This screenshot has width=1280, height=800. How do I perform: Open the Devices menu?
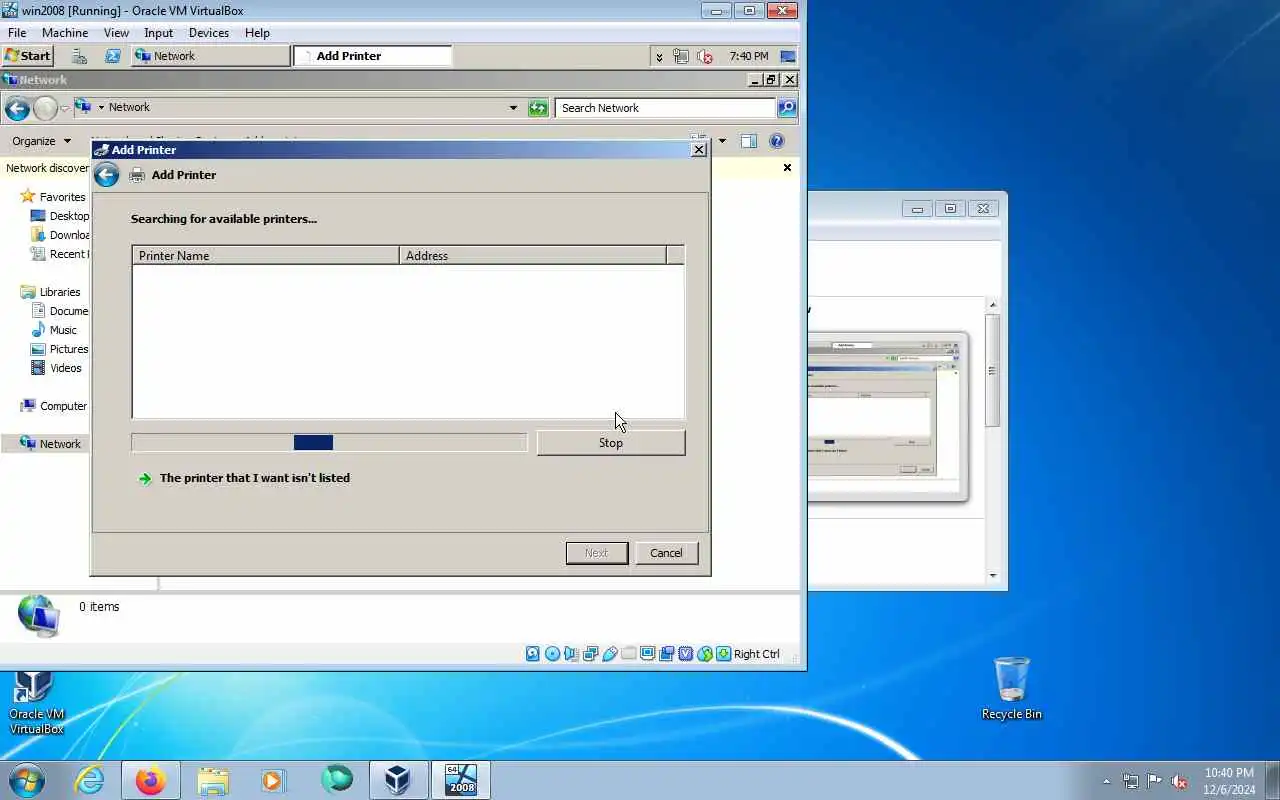coord(209,33)
